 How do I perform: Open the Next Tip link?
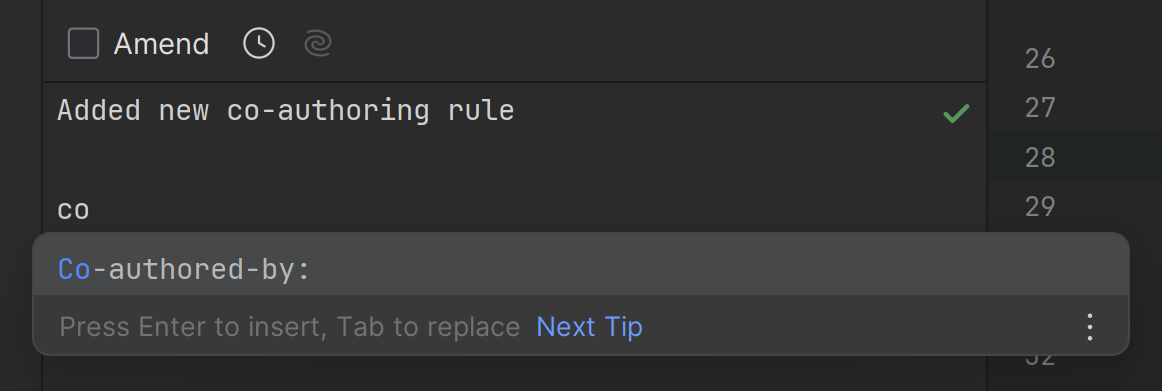click(x=589, y=327)
